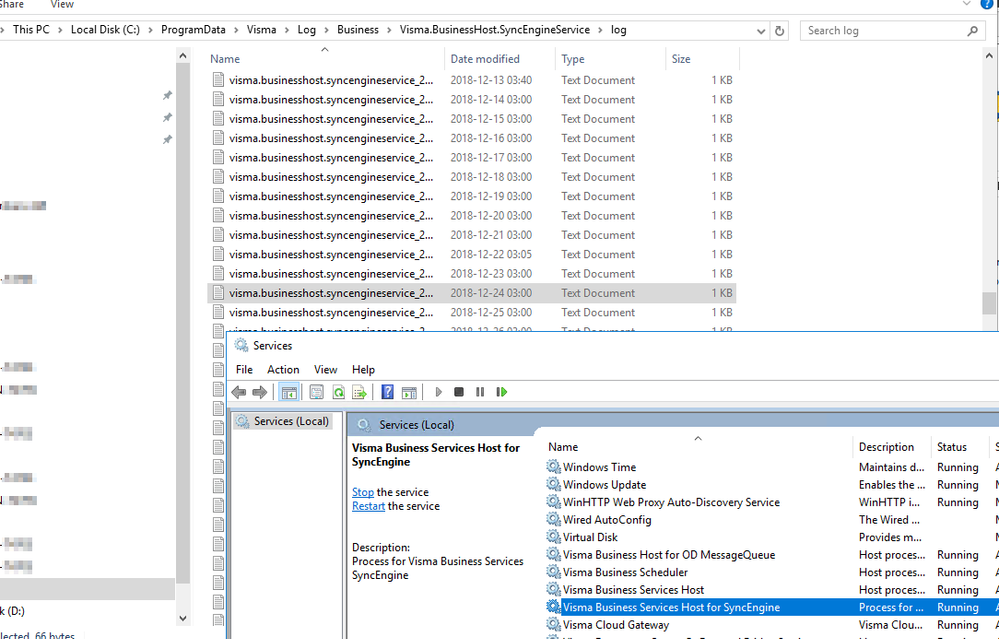The height and width of the screenshot is (639, 999).
Task: Go to Business folder in the breadcrumb
Action: (x=357, y=29)
